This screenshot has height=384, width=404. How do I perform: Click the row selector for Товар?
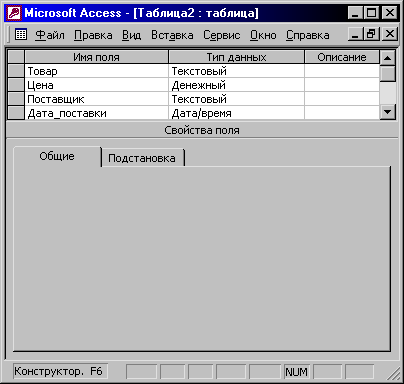pyautogui.click(x=16, y=71)
